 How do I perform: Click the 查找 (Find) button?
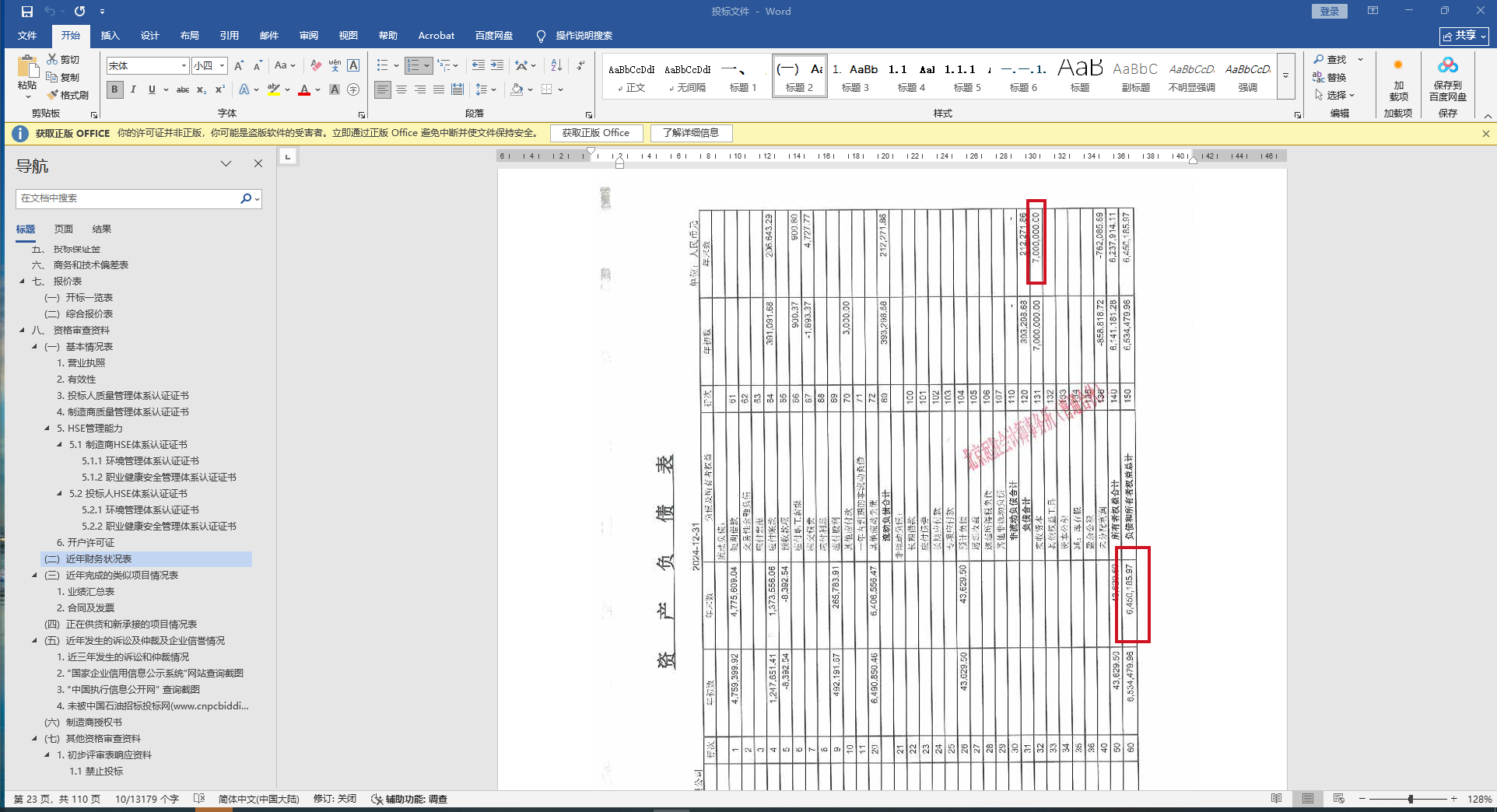point(1330,60)
